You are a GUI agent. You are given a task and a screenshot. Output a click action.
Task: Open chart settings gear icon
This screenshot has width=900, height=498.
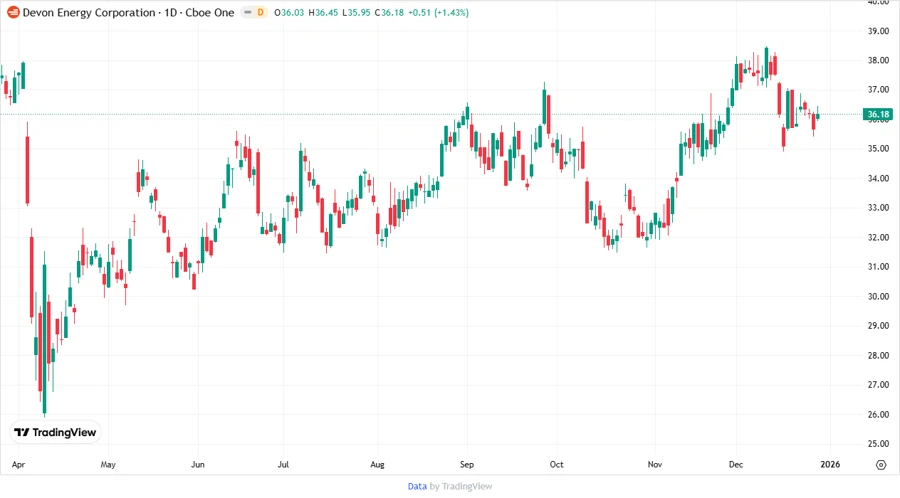[881, 465]
